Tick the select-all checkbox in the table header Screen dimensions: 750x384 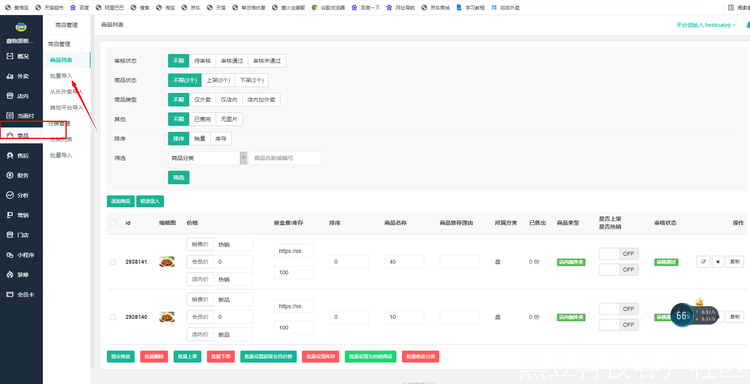[113, 223]
